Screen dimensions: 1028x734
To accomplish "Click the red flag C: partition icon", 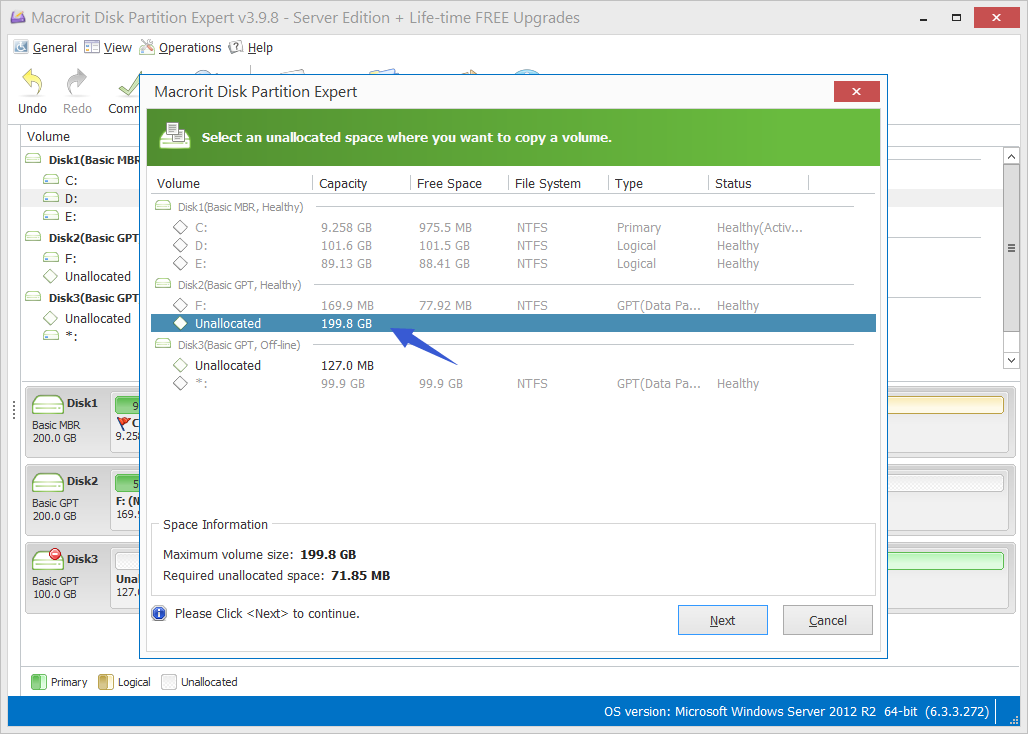I will click(123, 423).
